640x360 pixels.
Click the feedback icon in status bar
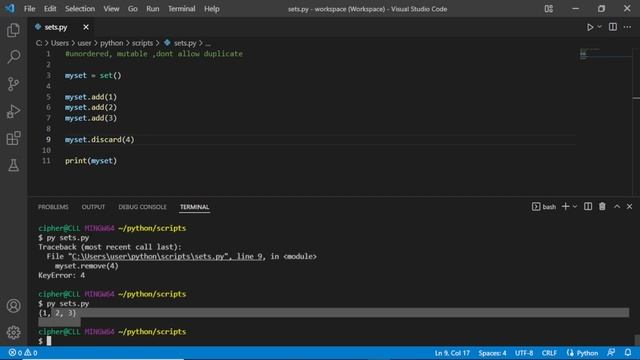coord(611,353)
